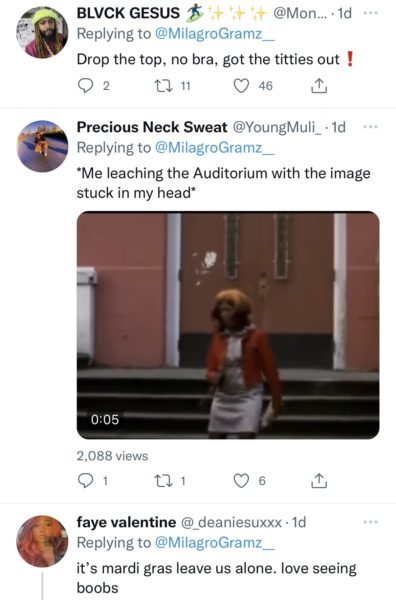
Task: Open more options on Precious Neck Sweat tweet
Action: [x=370, y=127]
